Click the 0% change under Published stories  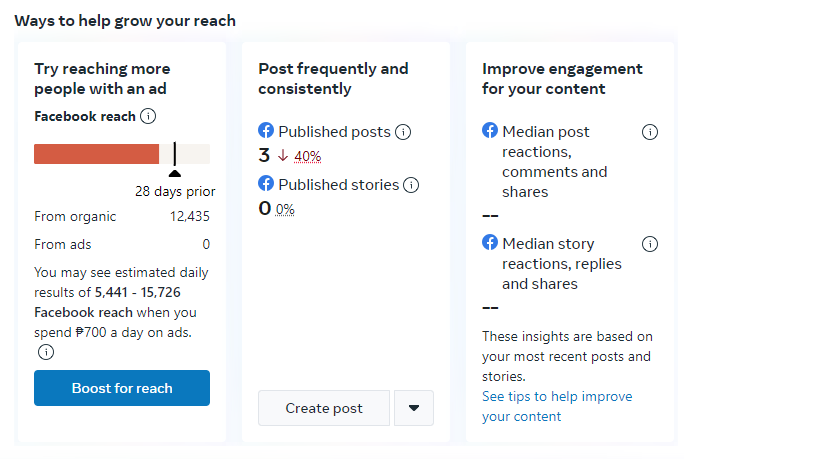(x=285, y=209)
